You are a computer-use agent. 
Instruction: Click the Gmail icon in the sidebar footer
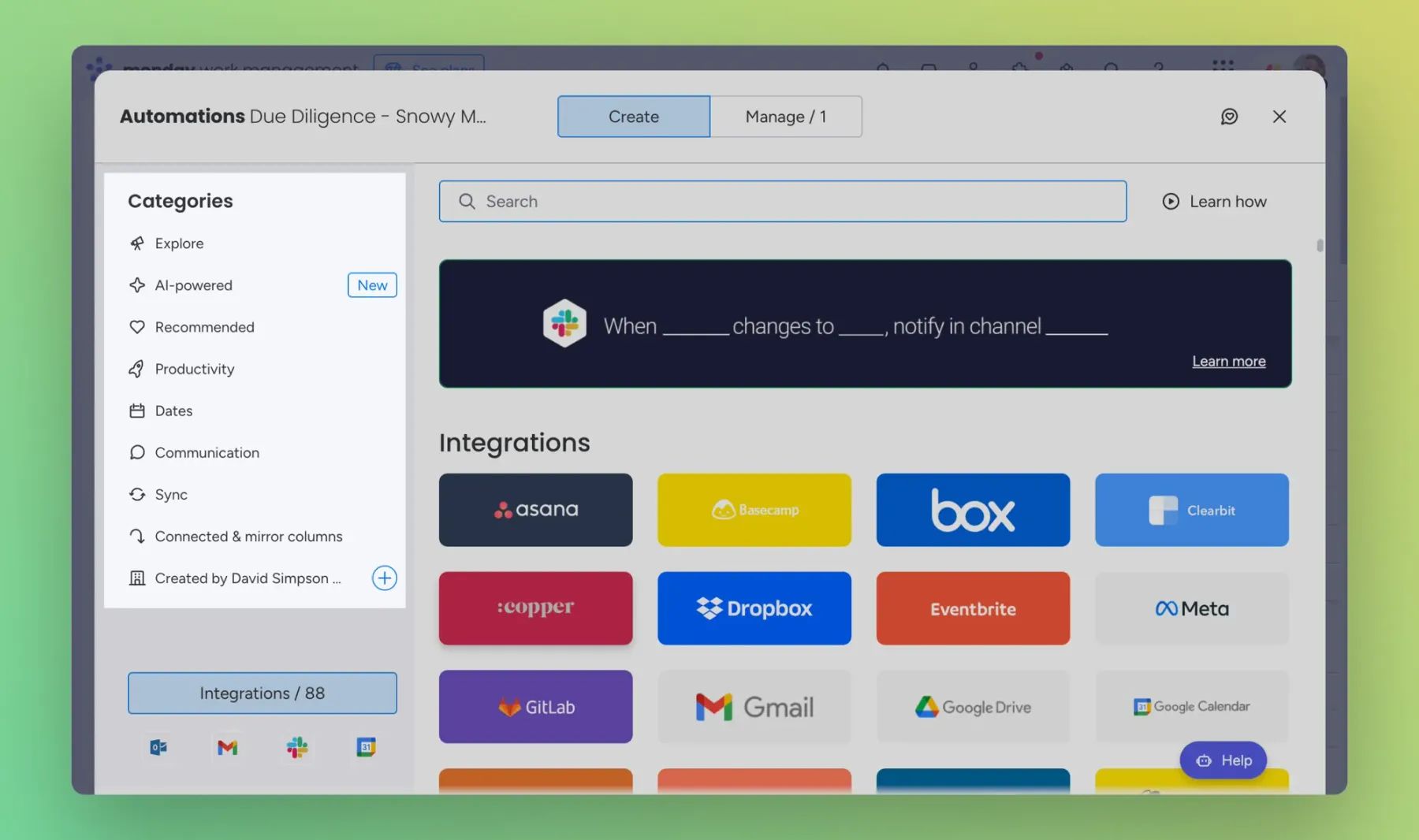227,747
